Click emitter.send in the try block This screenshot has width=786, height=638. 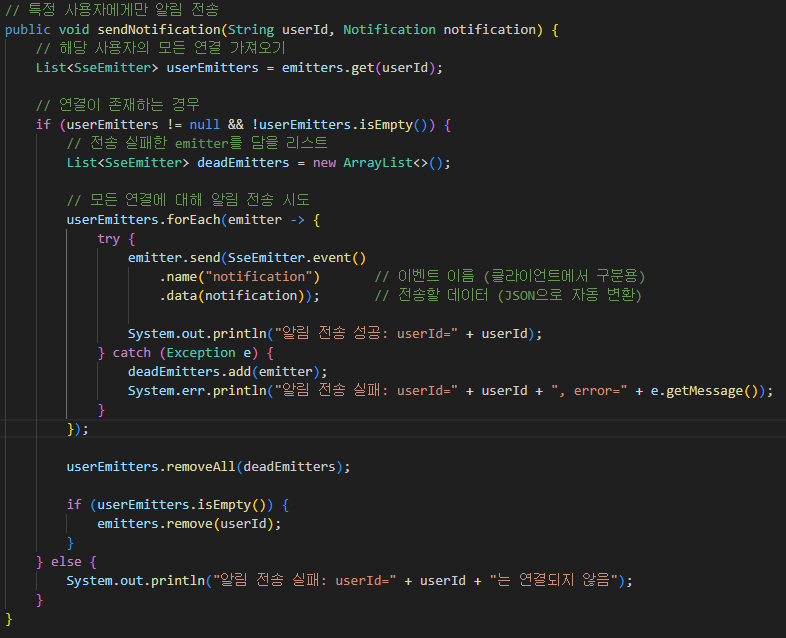point(174,258)
